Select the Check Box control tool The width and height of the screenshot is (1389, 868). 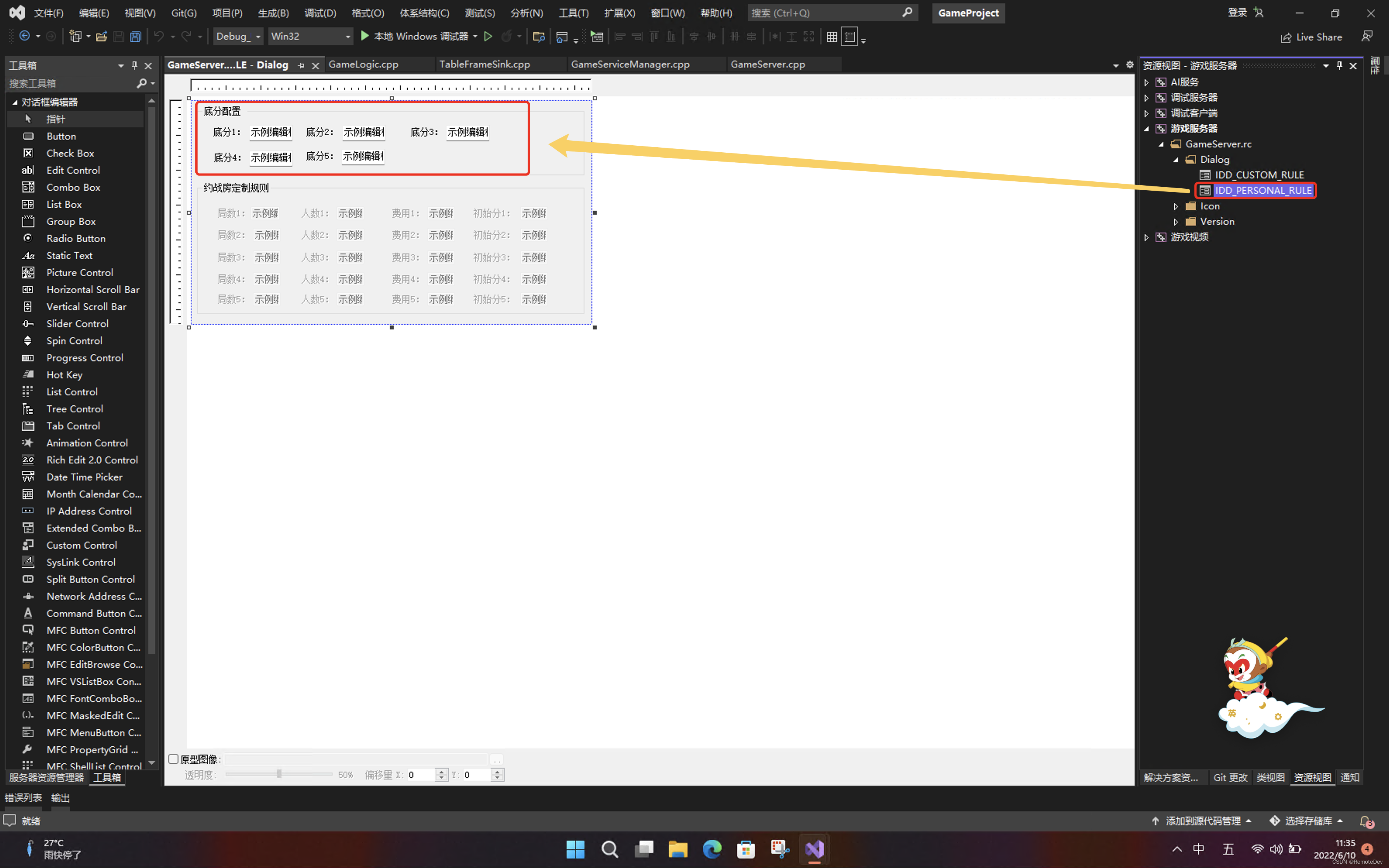70,153
